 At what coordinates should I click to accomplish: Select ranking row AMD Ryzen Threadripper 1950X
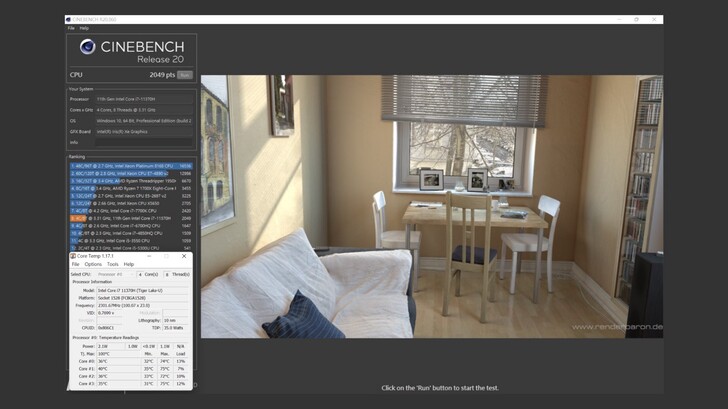(x=131, y=181)
